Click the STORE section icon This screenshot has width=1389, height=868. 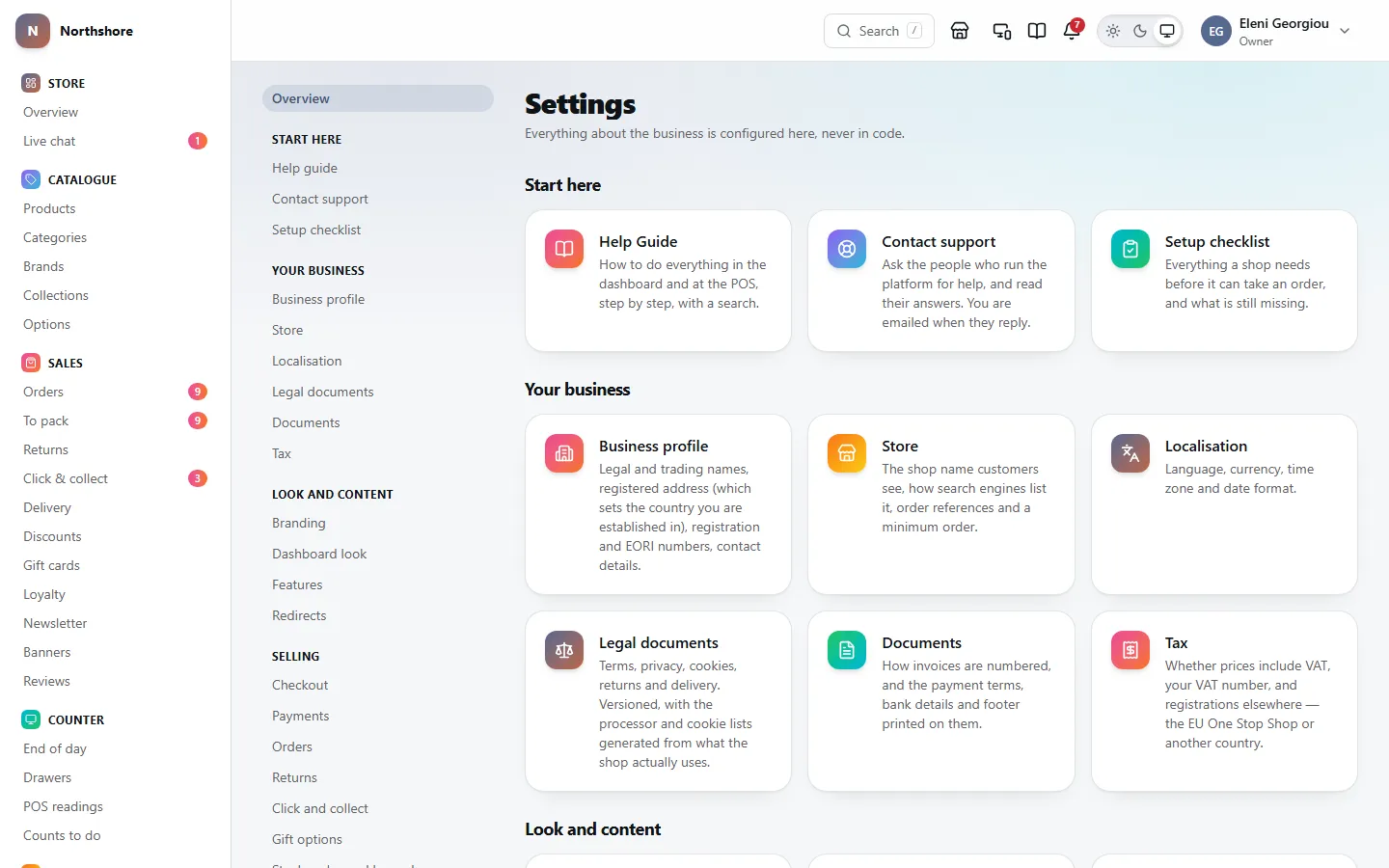point(31,83)
